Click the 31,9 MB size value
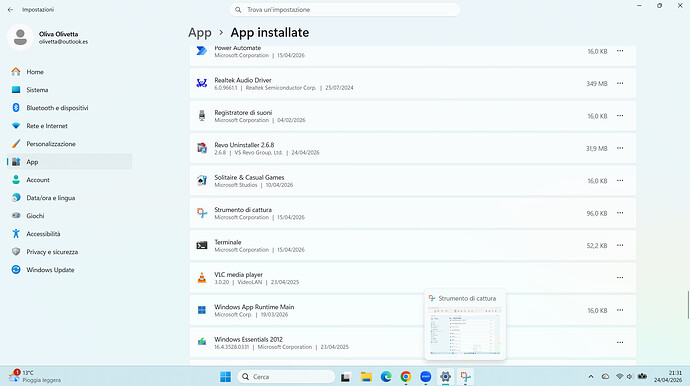Image resolution: width=690 pixels, height=386 pixels. [597, 149]
